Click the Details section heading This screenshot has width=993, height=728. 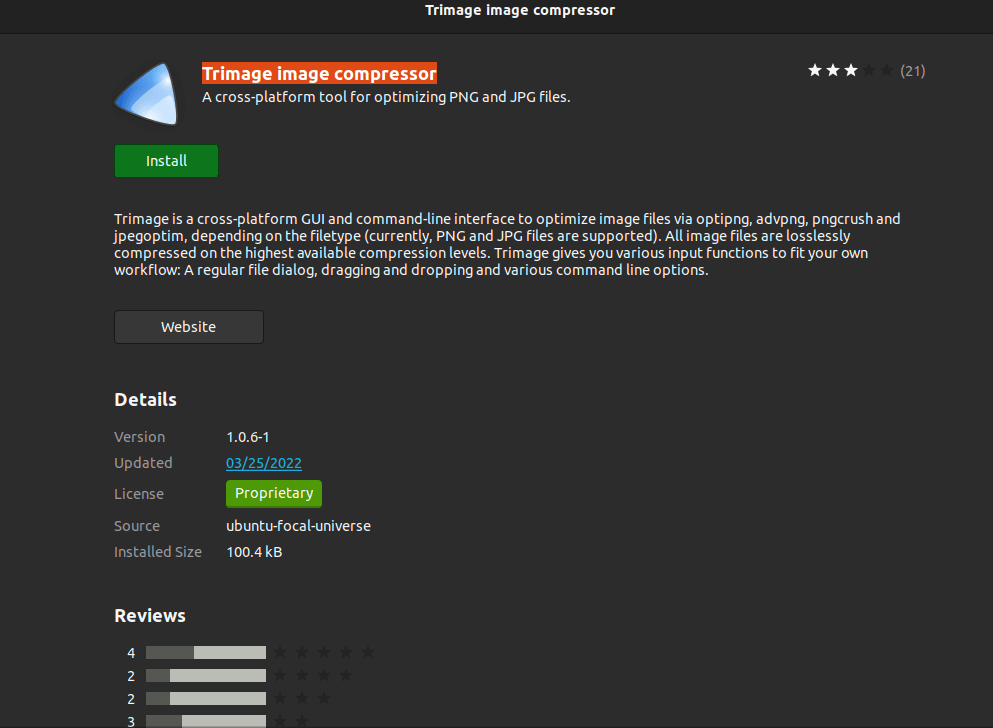point(146,399)
